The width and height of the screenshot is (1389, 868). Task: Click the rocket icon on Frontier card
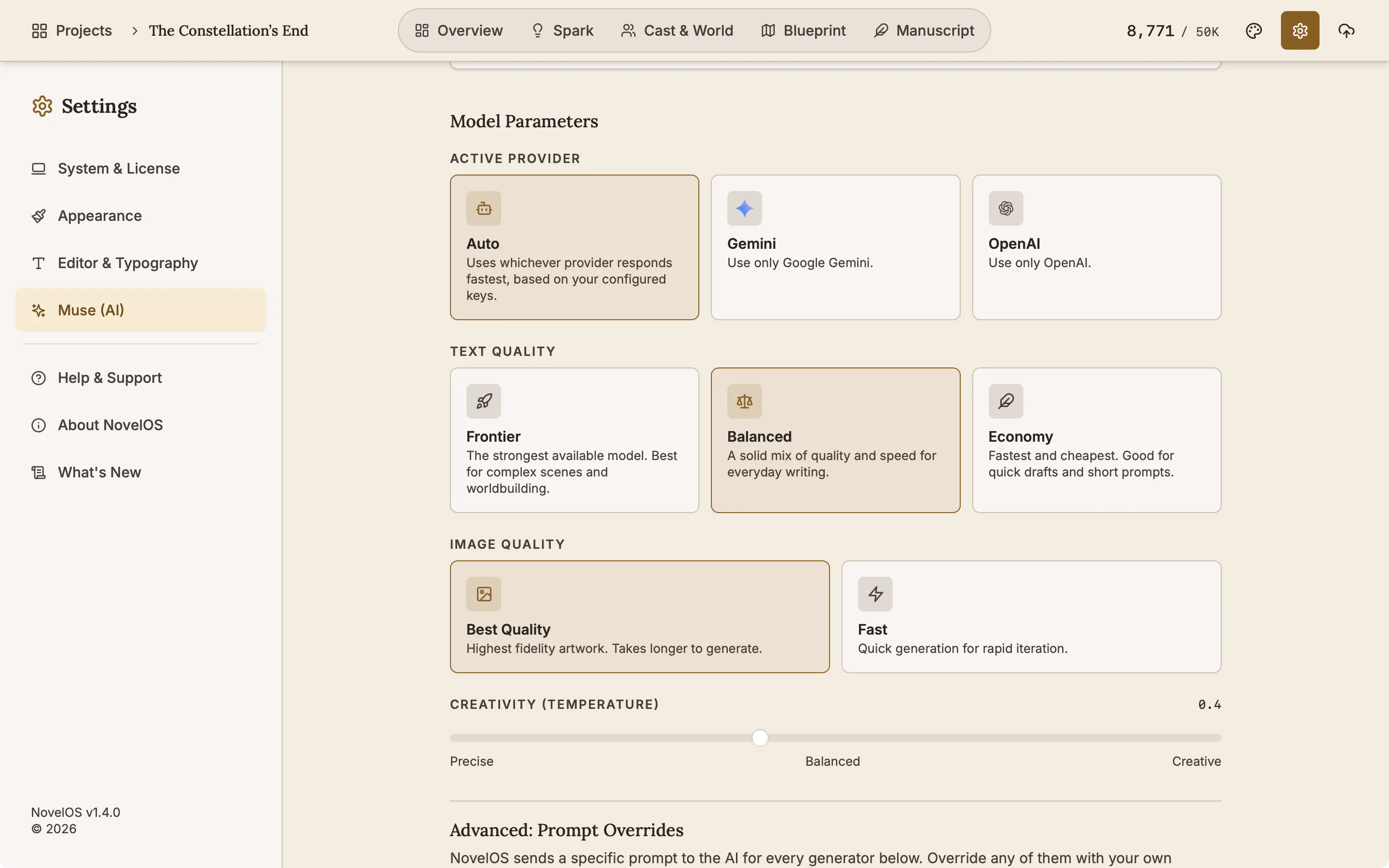coord(483,401)
